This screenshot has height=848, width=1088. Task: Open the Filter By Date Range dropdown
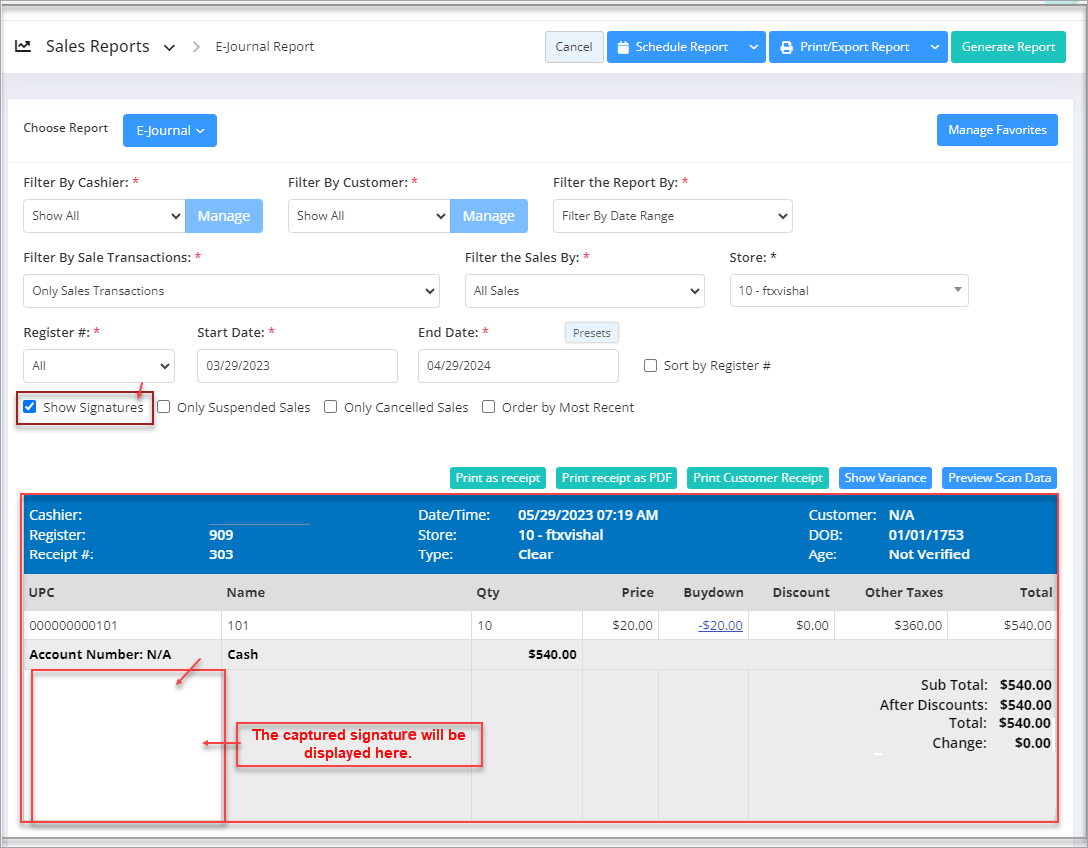pos(673,216)
